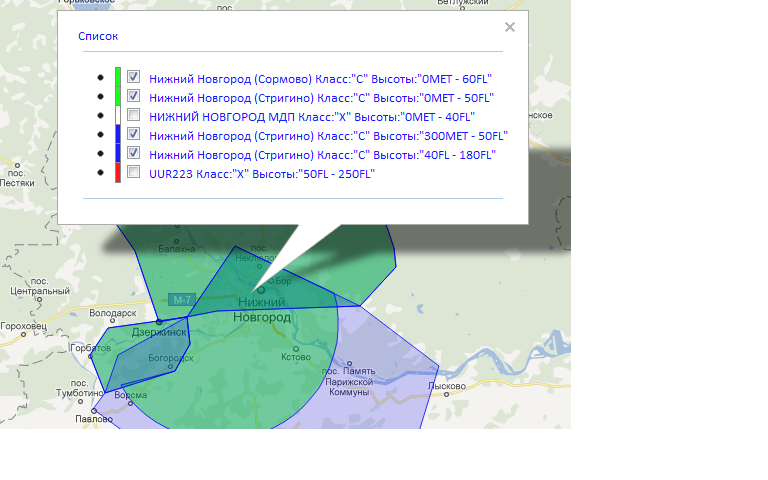Click the green swatch beside the Сормово entry
The height and width of the screenshot is (480, 768).
point(118,77)
